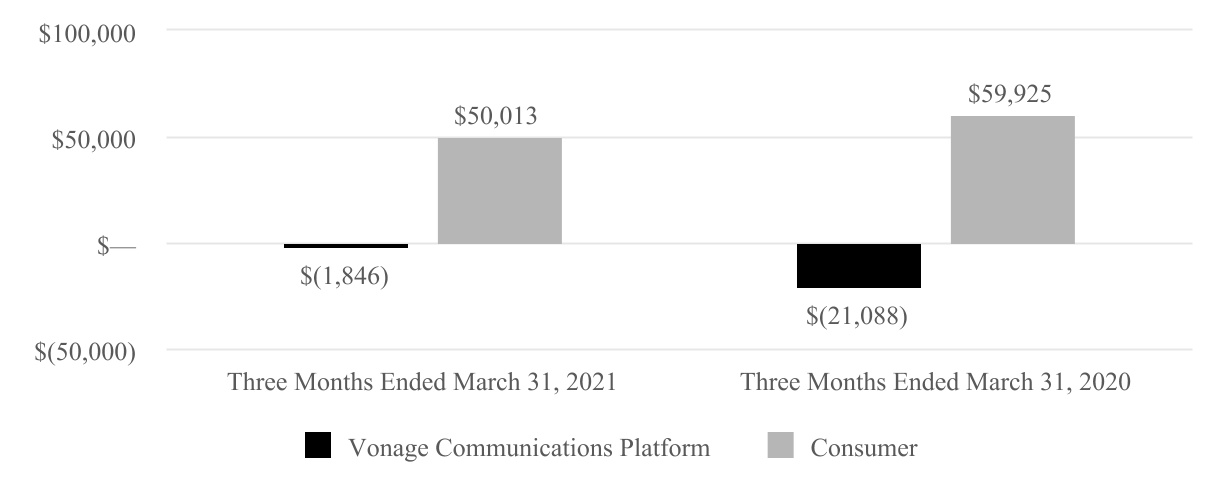Select the Vonage Communications Platform legend label
Screen dimensions: 1222x500
point(528,448)
